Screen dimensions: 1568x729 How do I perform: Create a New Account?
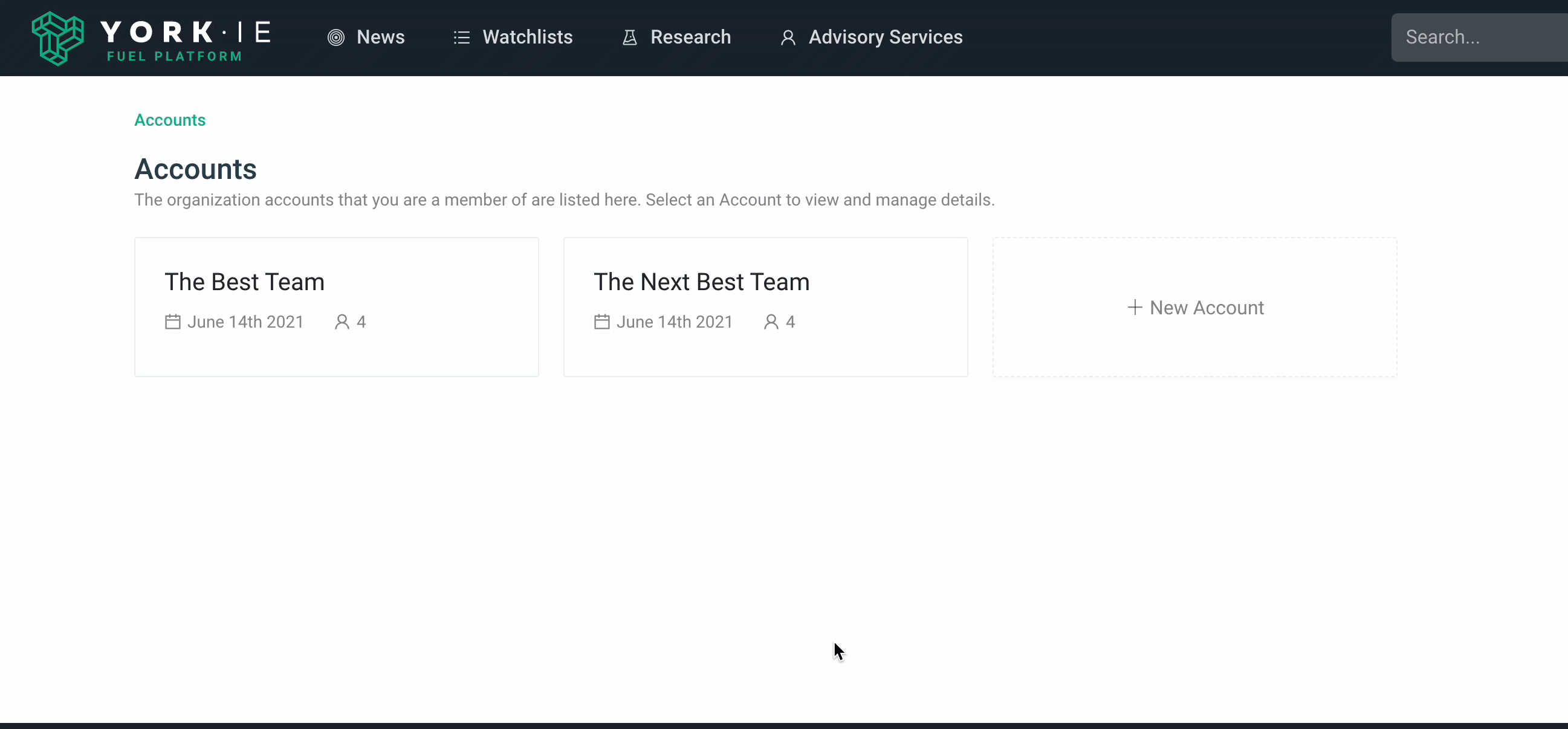coord(1195,307)
